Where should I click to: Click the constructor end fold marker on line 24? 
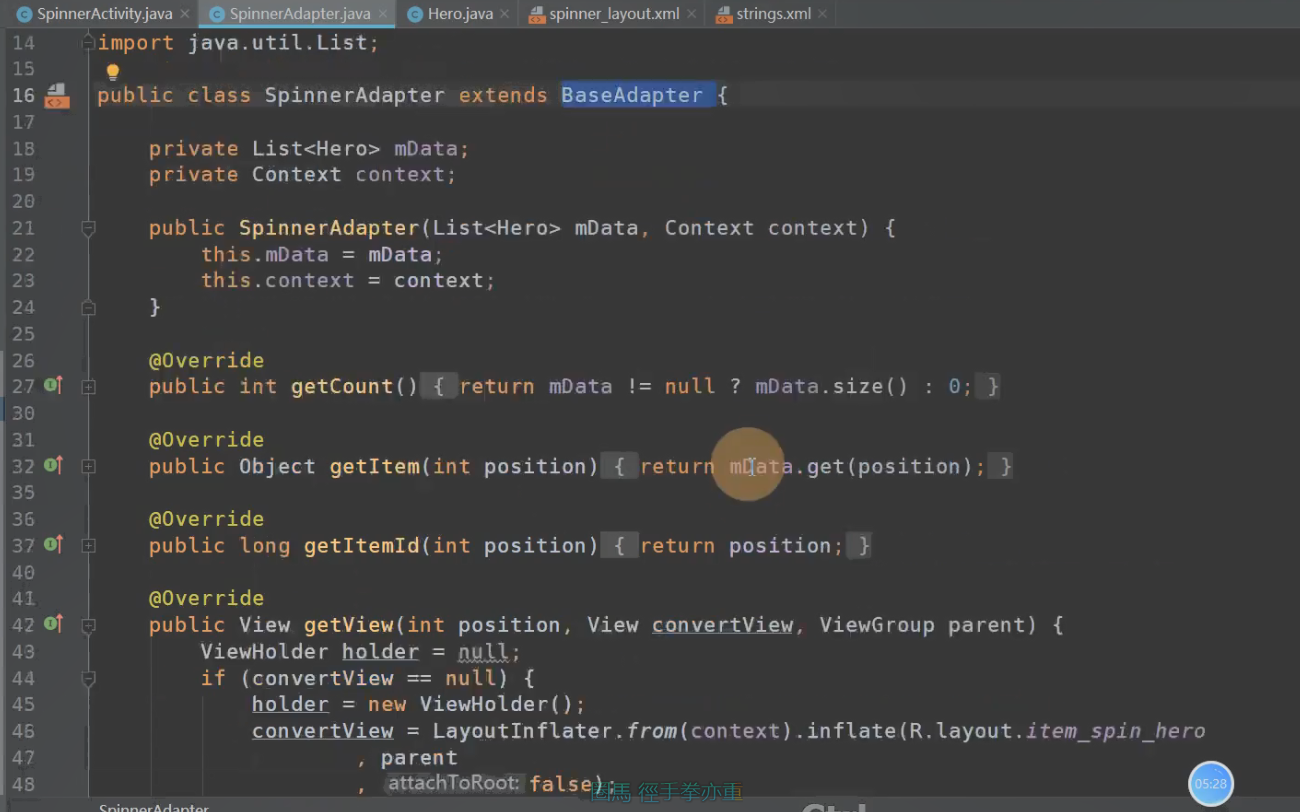tap(88, 308)
